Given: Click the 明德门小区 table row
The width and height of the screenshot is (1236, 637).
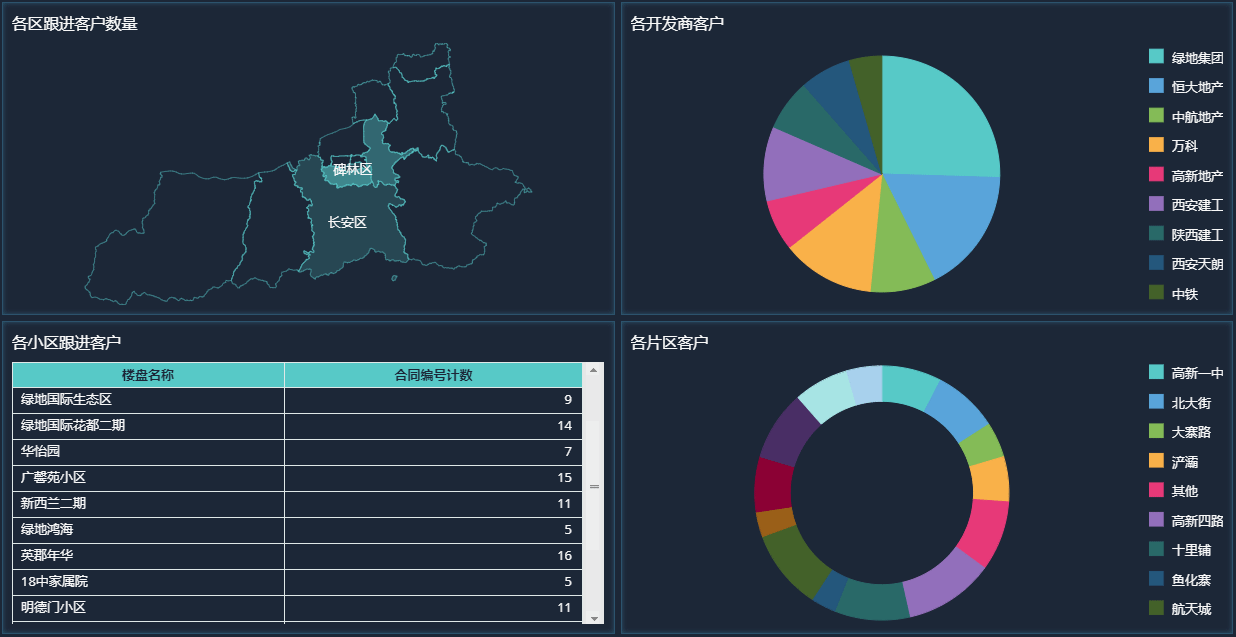Looking at the screenshot, I should pos(297,608).
